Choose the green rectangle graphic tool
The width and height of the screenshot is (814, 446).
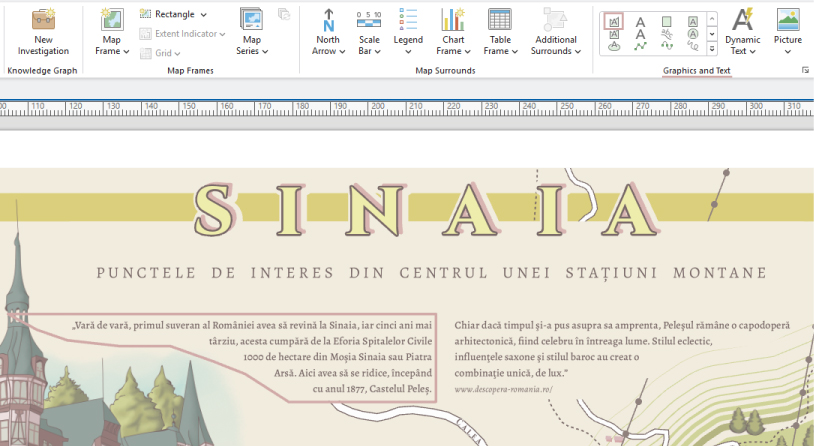(667, 21)
